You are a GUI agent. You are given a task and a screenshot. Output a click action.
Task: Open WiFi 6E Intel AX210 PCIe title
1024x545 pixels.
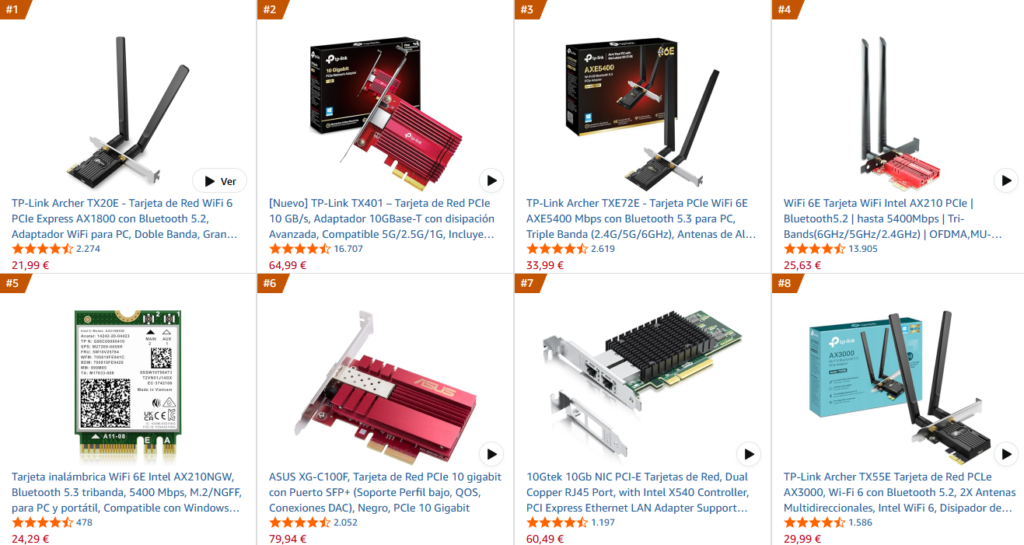tap(892, 219)
